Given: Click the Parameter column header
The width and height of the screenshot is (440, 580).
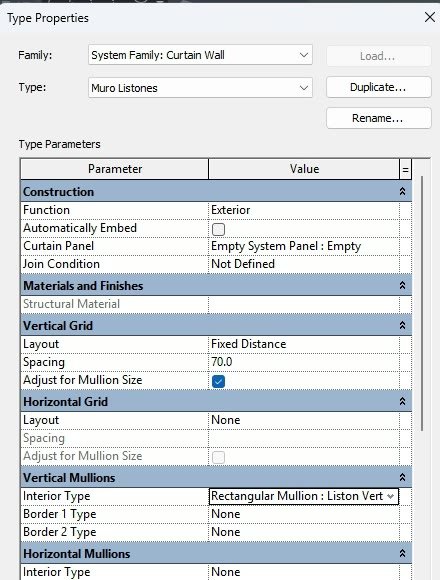Looking at the screenshot, I should (115, 169).
